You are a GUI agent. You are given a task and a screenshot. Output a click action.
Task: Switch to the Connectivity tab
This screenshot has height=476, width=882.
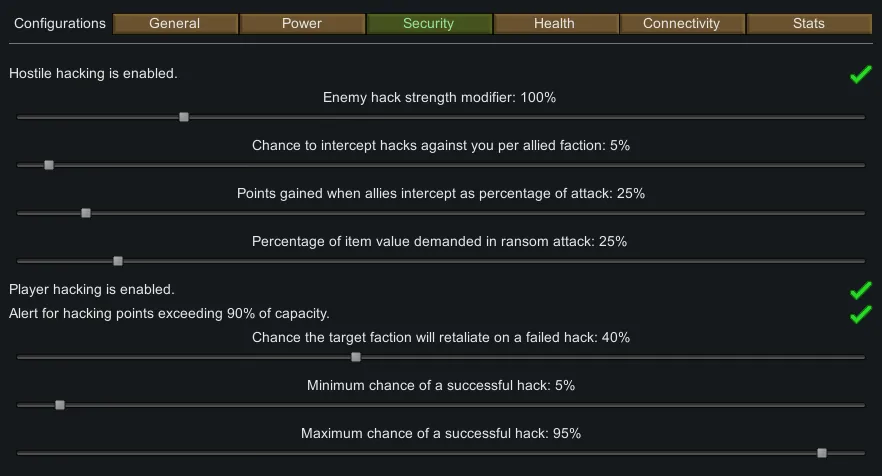point(681,24)
